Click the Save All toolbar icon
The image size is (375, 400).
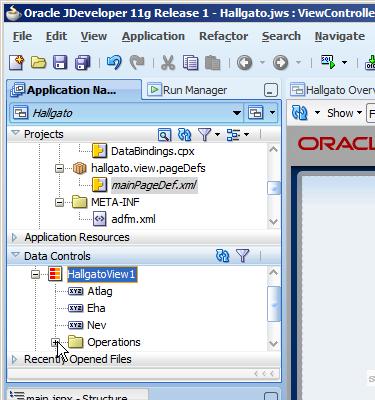click(83, 62)
